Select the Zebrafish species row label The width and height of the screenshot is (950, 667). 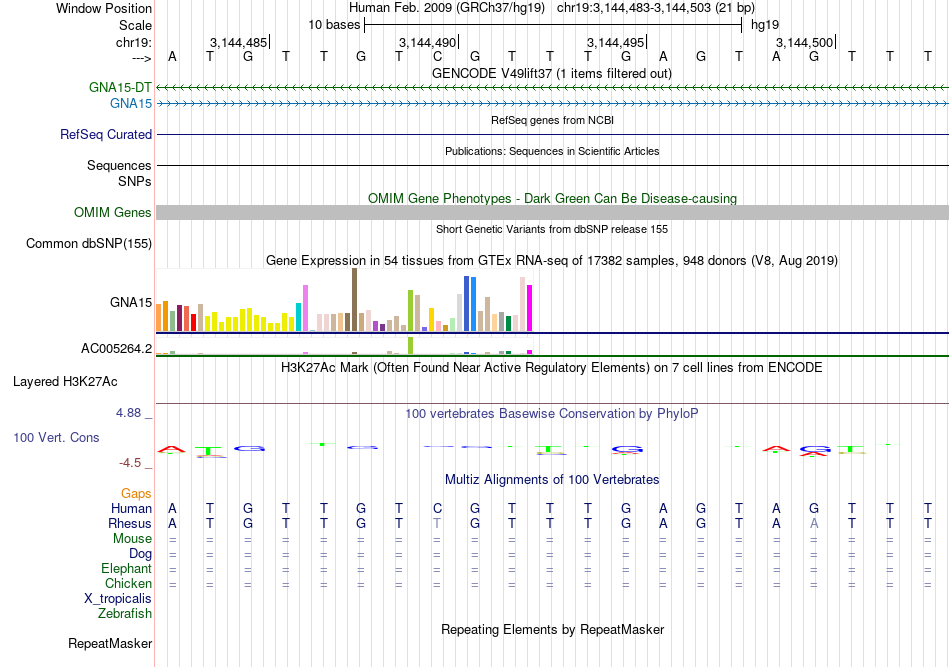(125, 614)
